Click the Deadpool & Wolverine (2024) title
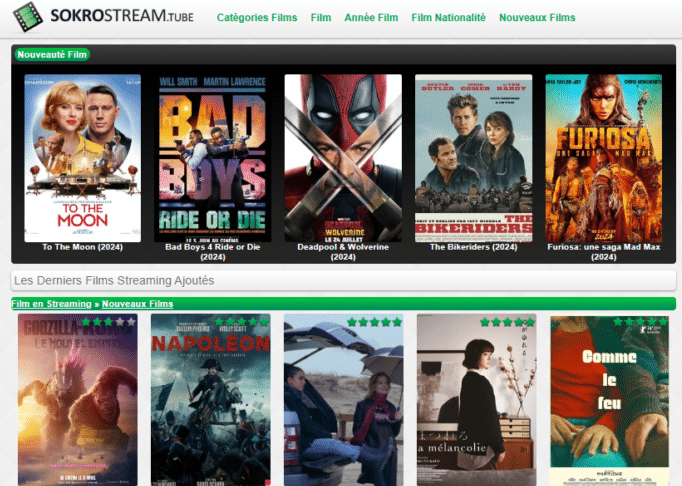The width and height of the screenshot is (682, 486). click(343, 252)
